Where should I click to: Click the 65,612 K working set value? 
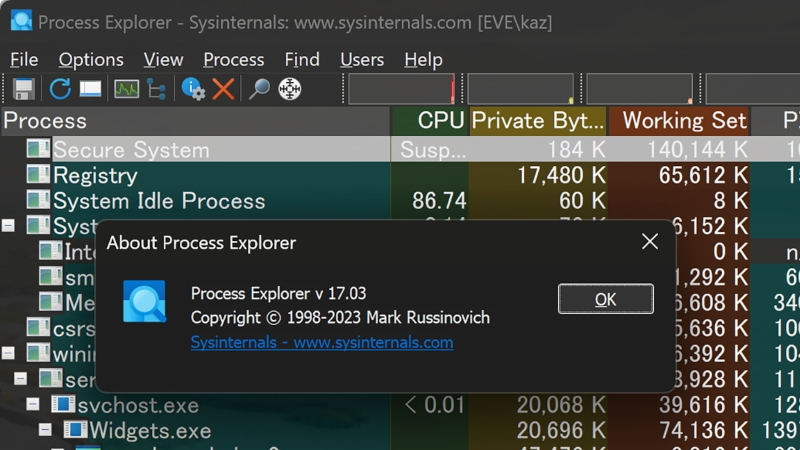704,176
